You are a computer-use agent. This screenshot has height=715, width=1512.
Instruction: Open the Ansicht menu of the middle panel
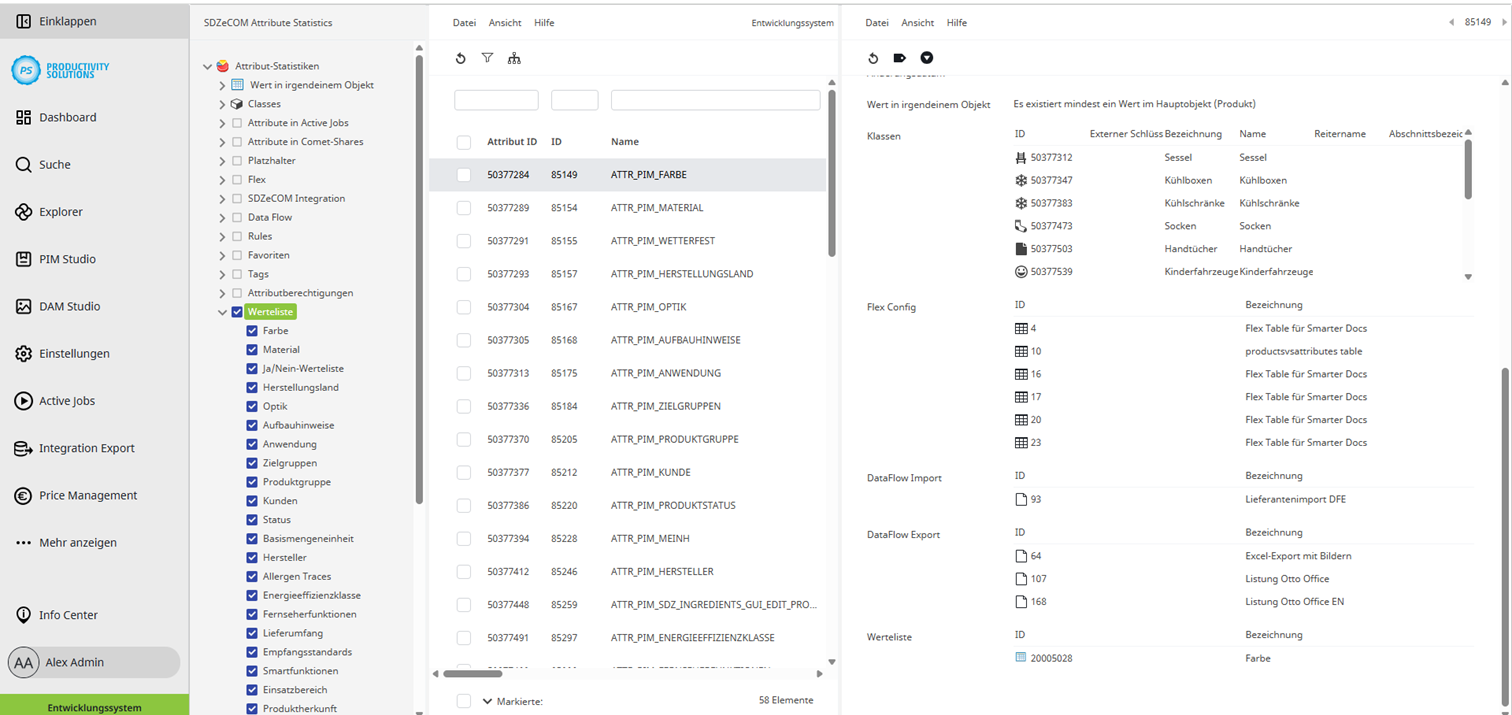pos(506,22)
